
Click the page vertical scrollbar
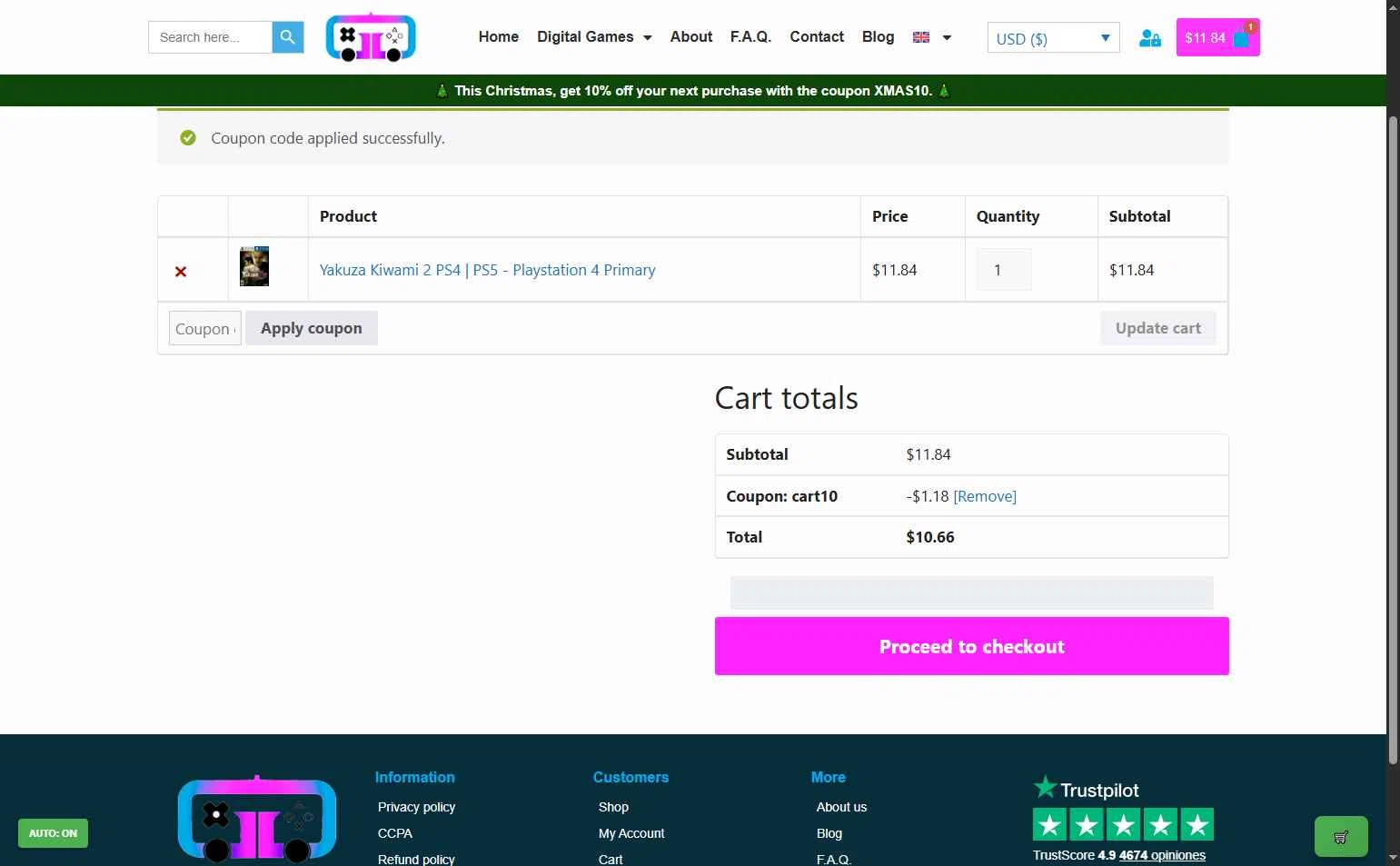coord(1393,440)
